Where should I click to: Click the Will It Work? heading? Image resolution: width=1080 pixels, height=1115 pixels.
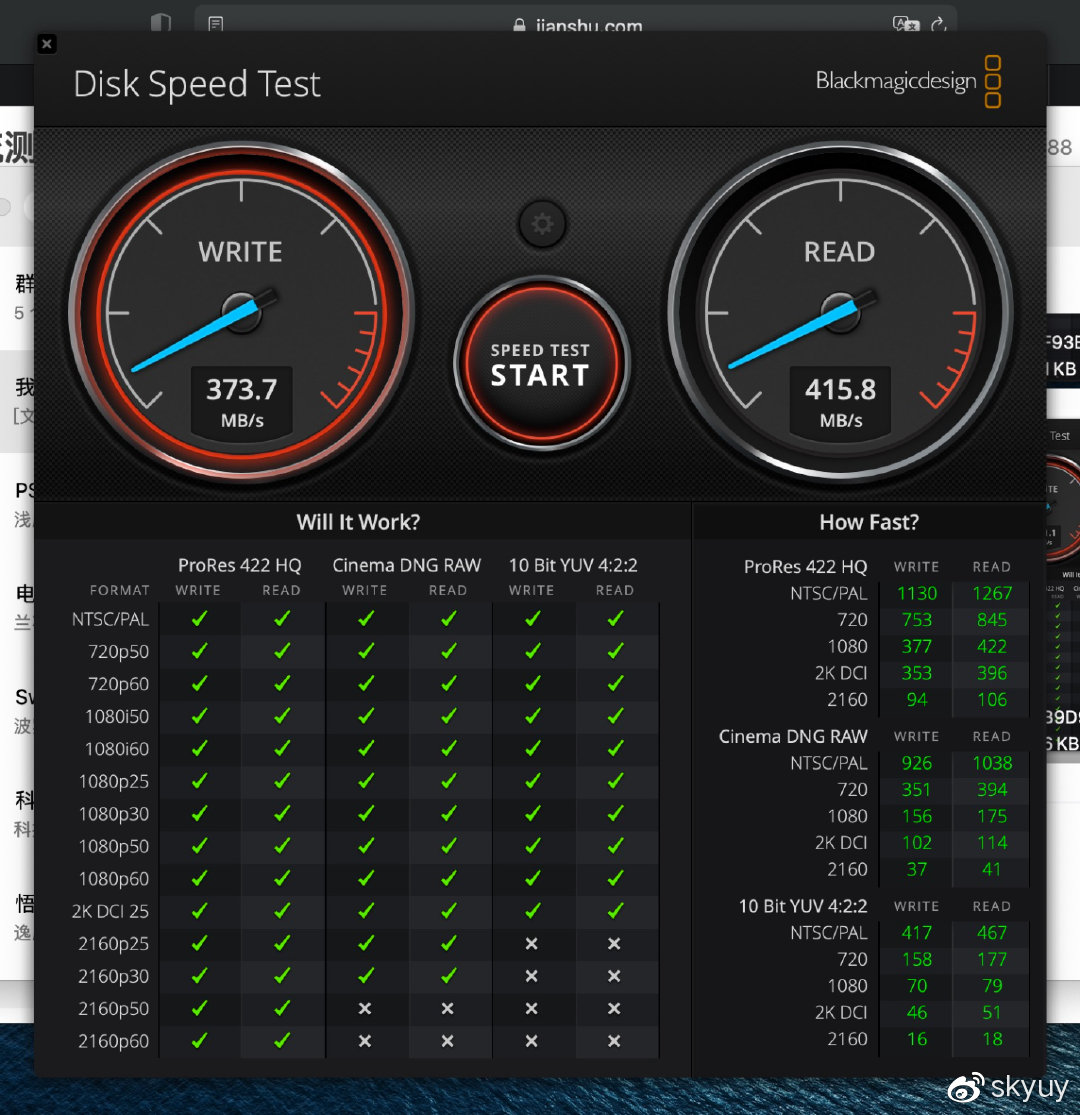pyautogui.click(x=358, y=522)
